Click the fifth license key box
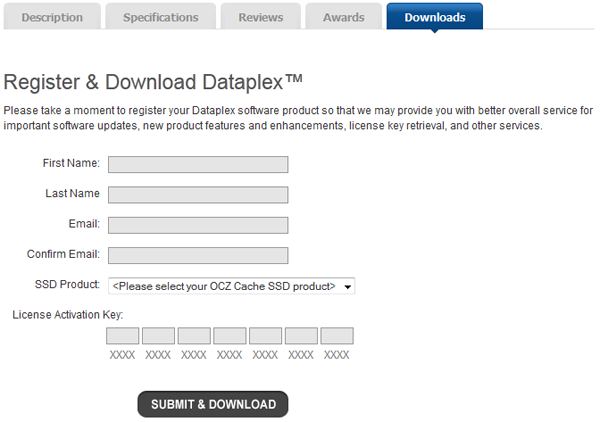 tap(265, 336)
